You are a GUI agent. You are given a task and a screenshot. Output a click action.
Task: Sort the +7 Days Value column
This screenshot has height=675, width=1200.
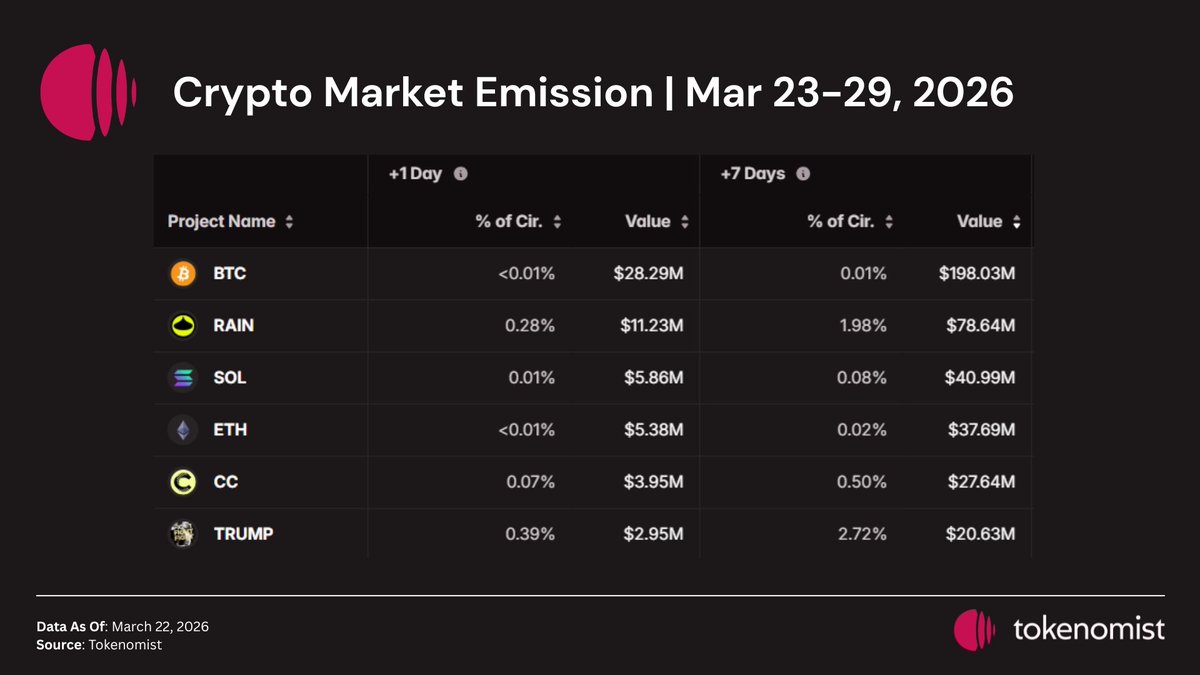(x=1016, y=222)
